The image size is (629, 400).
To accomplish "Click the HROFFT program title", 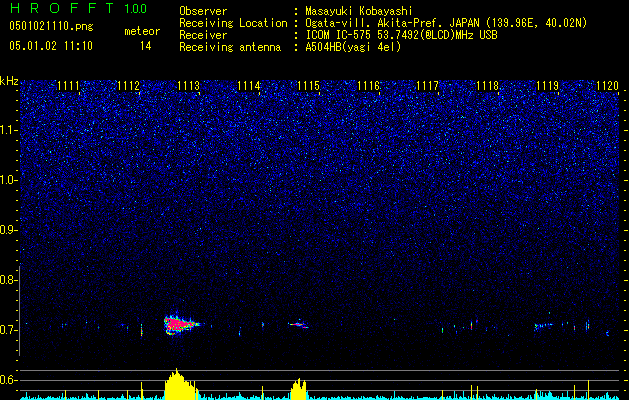I will [63, 8].
